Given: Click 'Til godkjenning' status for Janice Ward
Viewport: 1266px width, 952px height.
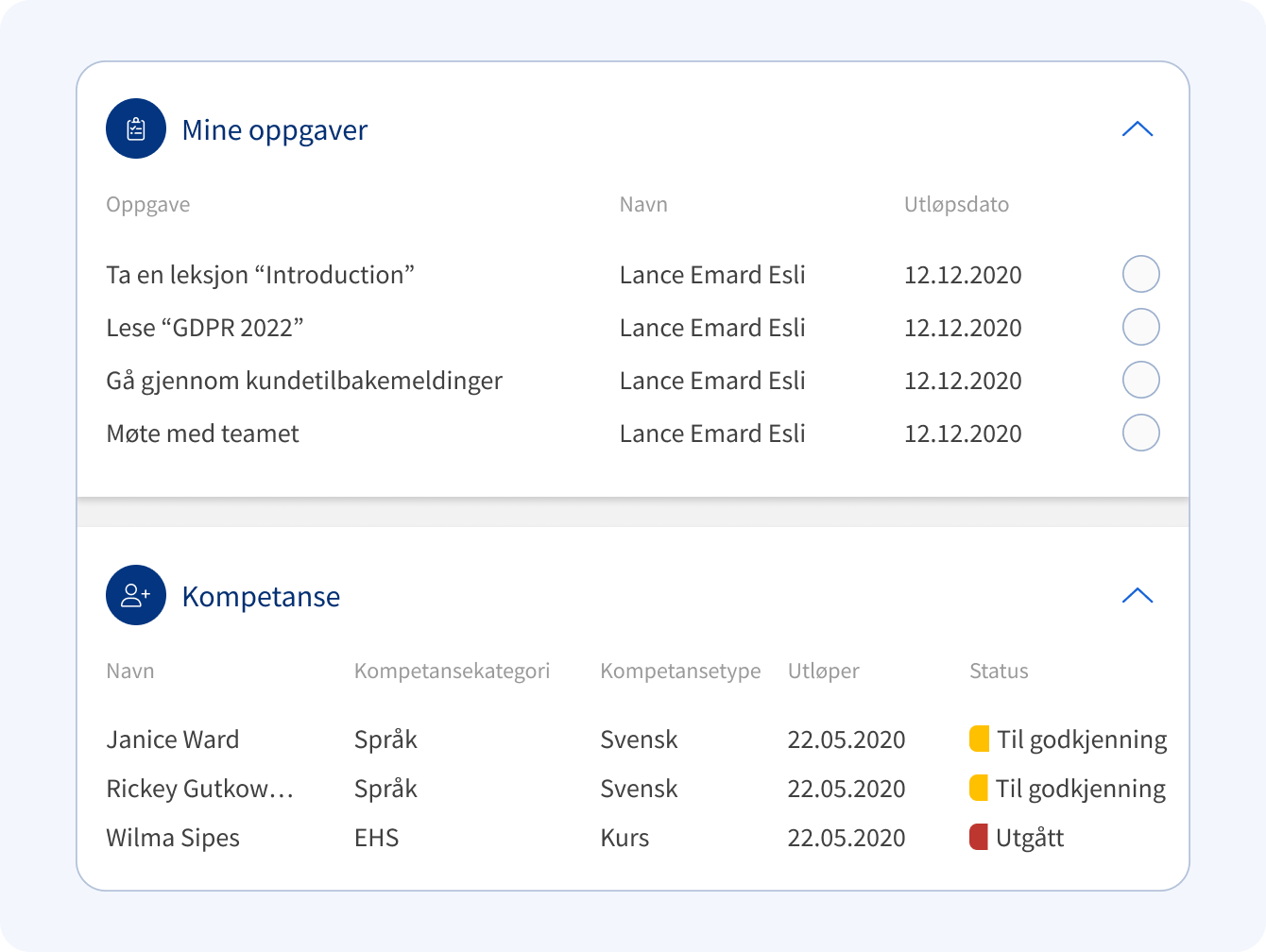Looking at the screenshot, I should coord(1082,739).
